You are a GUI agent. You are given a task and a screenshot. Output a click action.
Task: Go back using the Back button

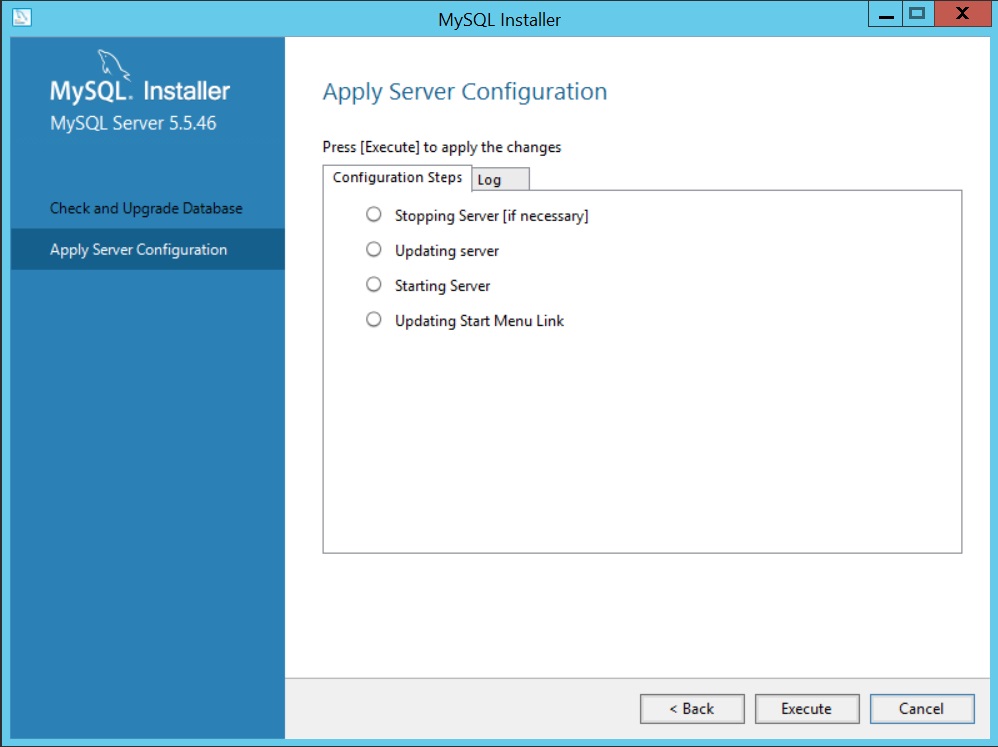click(x=692, y=708)
